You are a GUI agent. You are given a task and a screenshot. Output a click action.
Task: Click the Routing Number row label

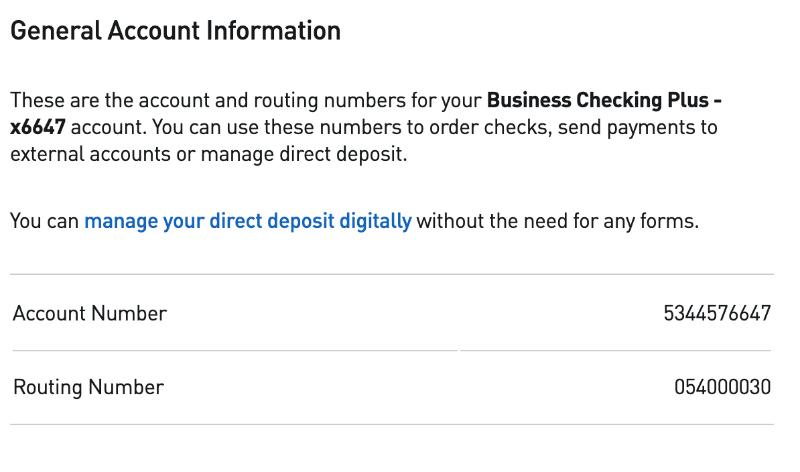click(x=88, y=387)
